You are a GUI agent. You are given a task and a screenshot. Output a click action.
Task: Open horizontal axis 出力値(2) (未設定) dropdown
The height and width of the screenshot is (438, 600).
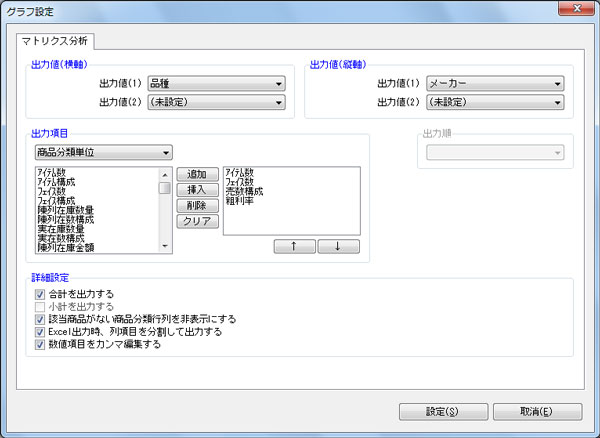click(216, 101)
